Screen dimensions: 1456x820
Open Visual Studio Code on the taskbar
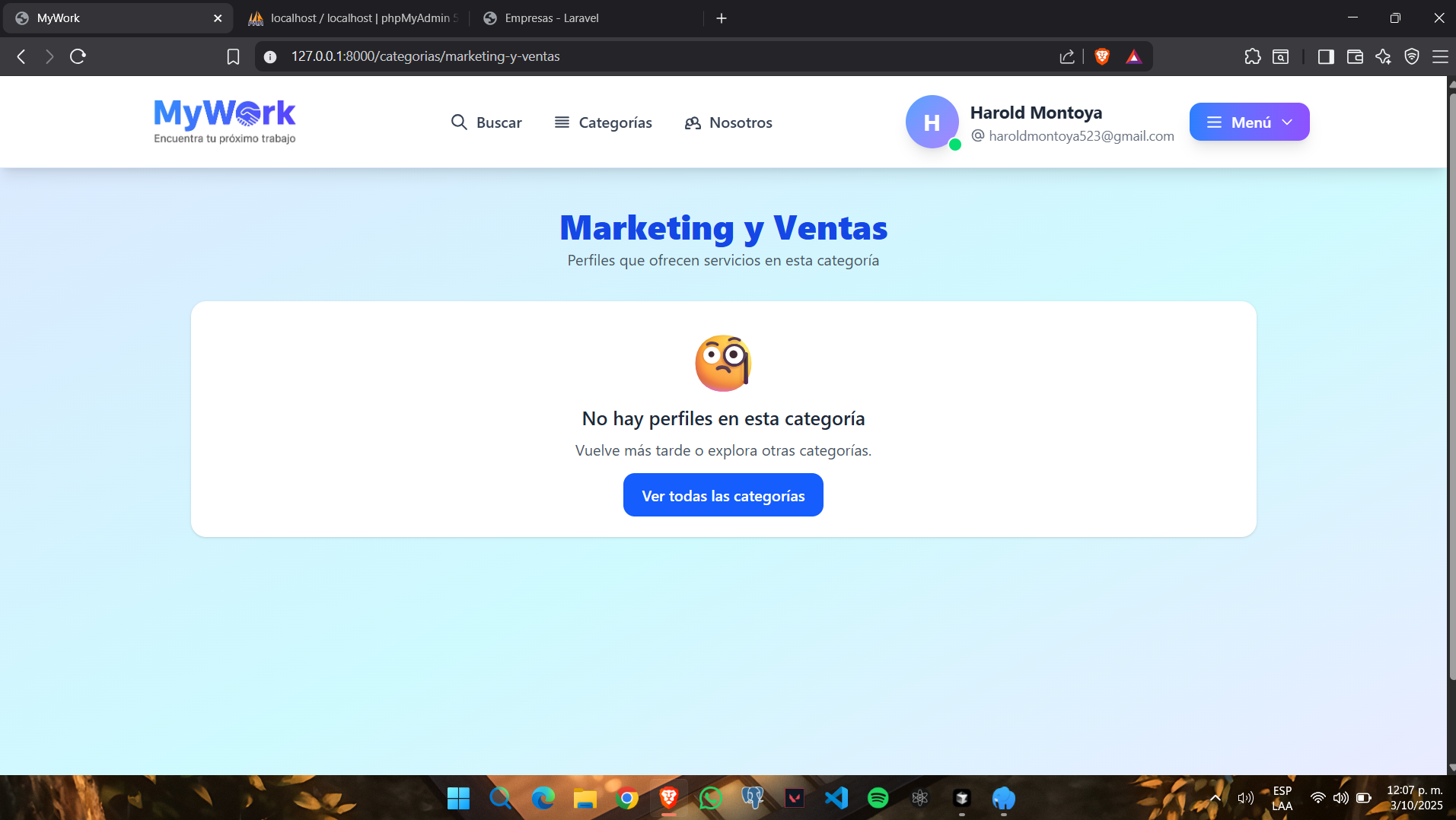coord(836,798)
